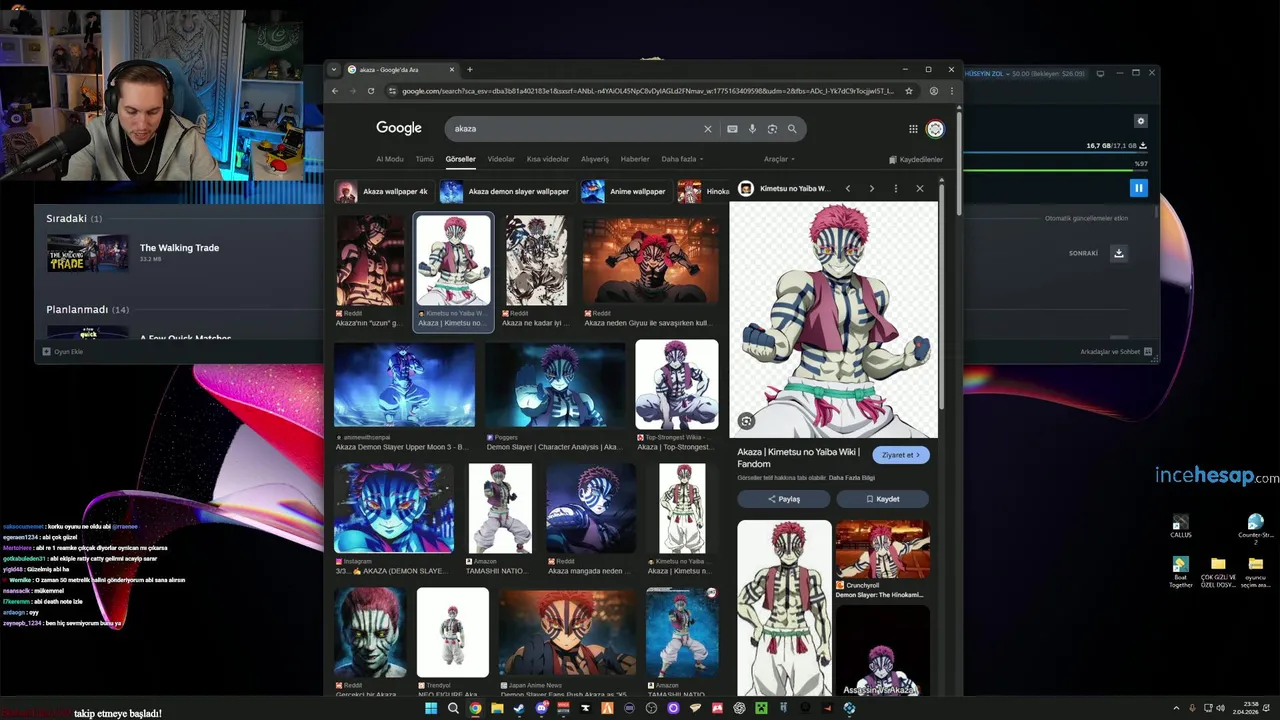Viewport: 1280px width, 720px height.
Task: Click the akaza search input field
Action: pos(575,129)
